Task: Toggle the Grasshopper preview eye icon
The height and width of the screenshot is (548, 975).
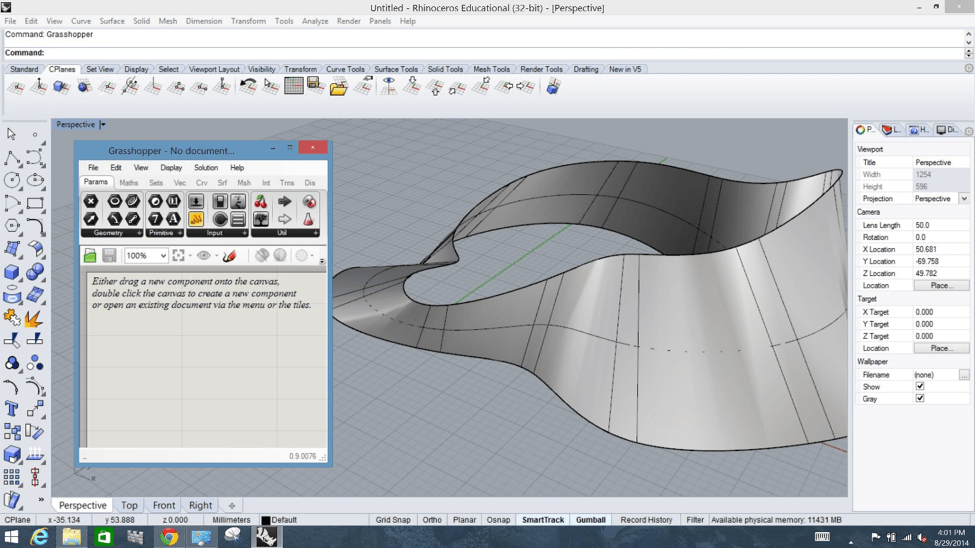Action: 203,255
